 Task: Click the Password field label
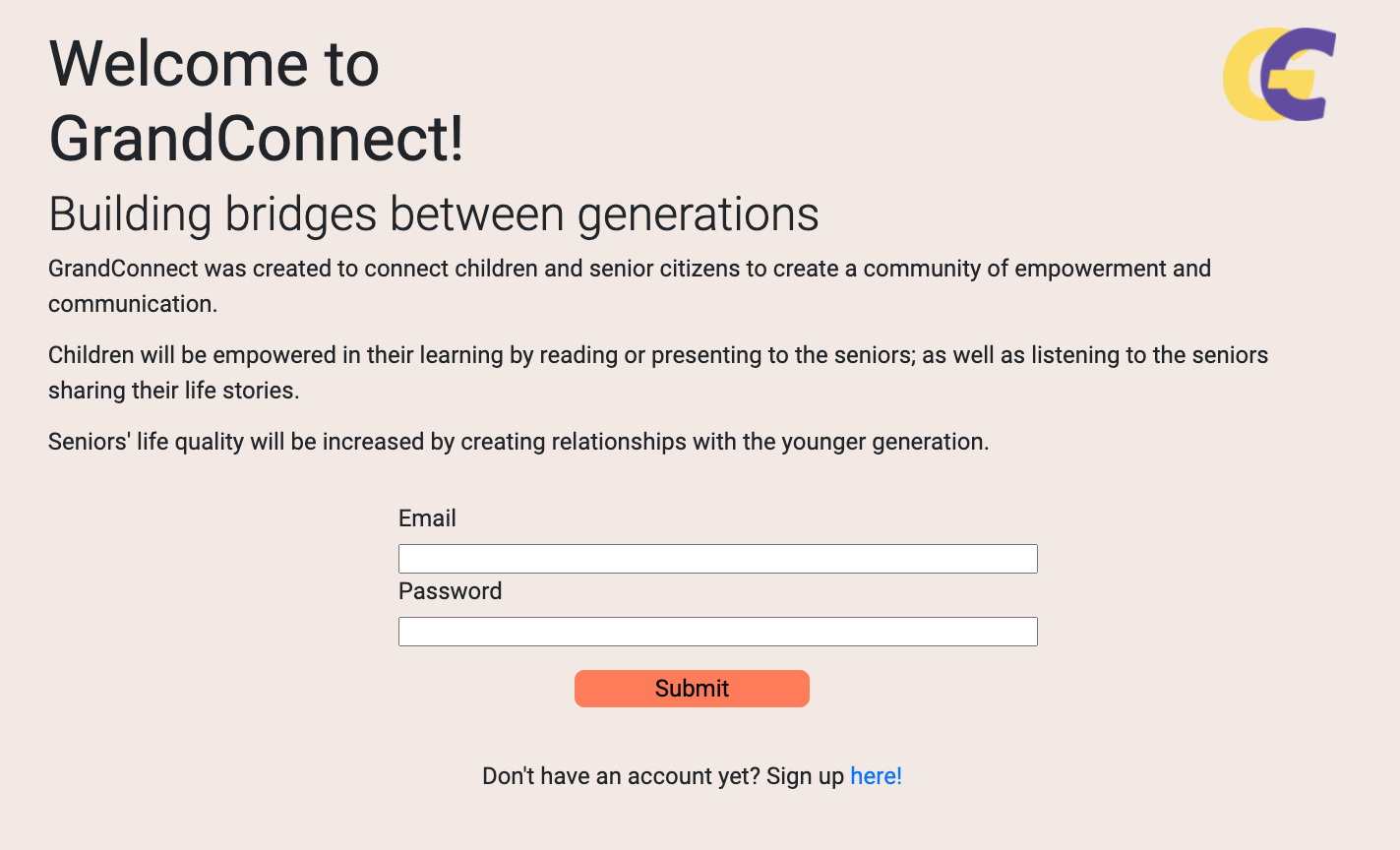point(450,591)
